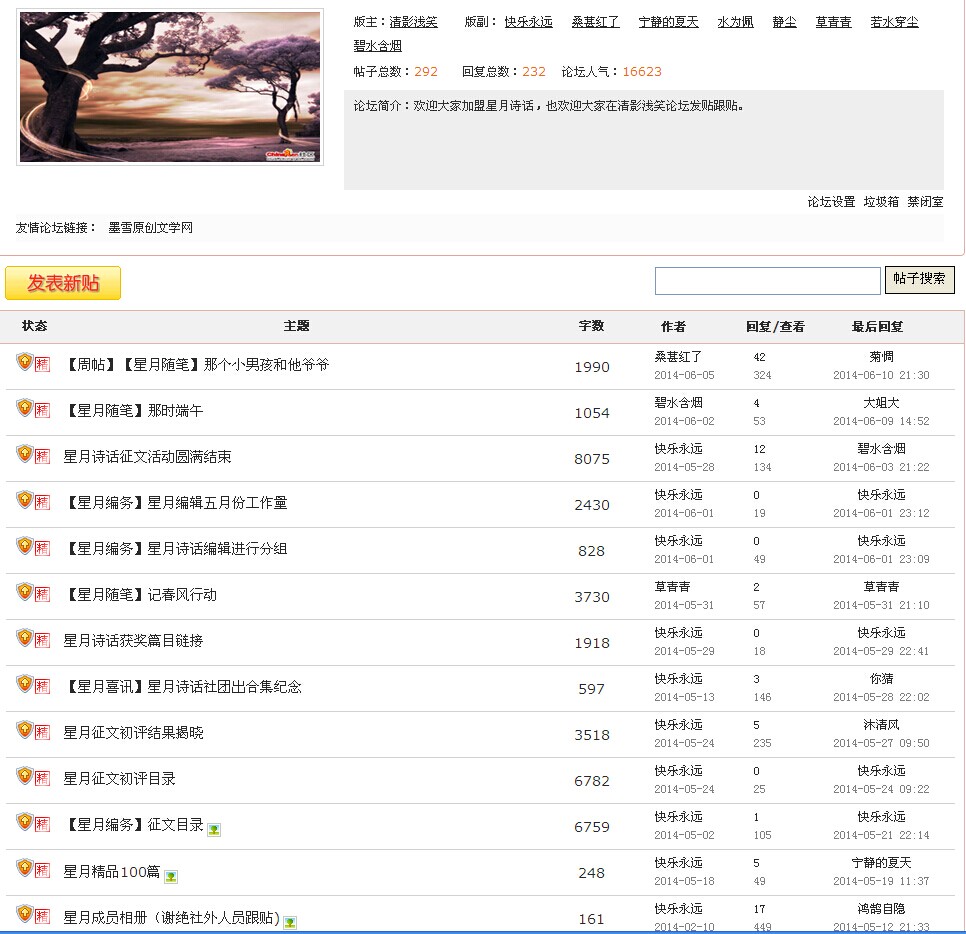Open post 【星月编务】星月编辑五月份工作量

click(176, 503)
